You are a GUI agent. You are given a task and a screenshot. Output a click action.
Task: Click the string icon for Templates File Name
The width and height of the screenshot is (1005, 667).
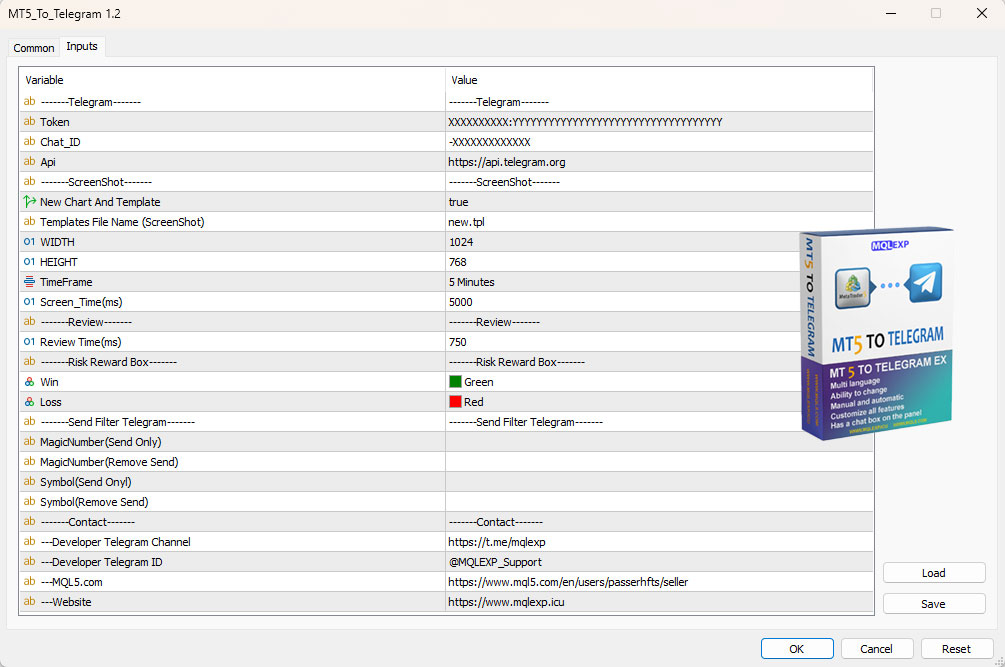29,222
